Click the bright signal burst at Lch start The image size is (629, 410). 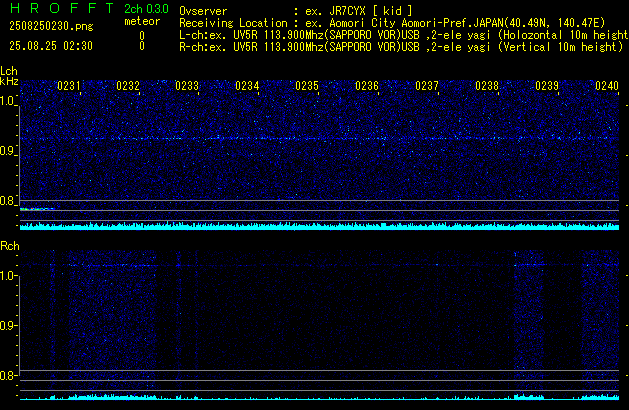point(37,209)
